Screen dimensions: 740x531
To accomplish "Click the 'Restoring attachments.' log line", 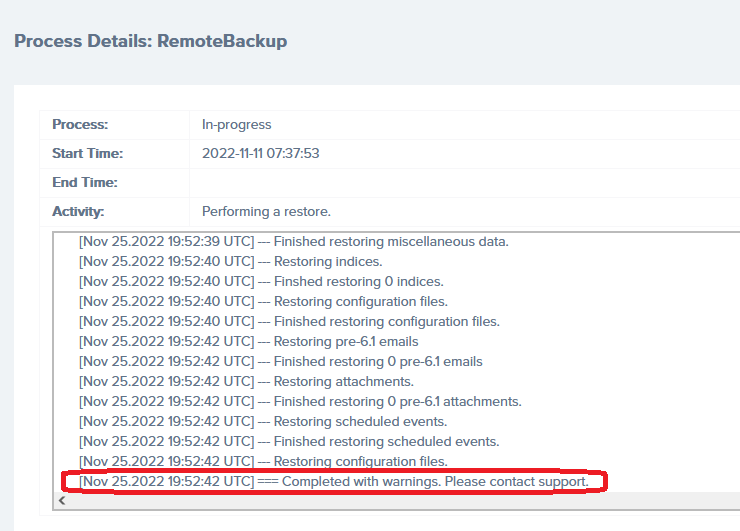I will coord(246,381).
